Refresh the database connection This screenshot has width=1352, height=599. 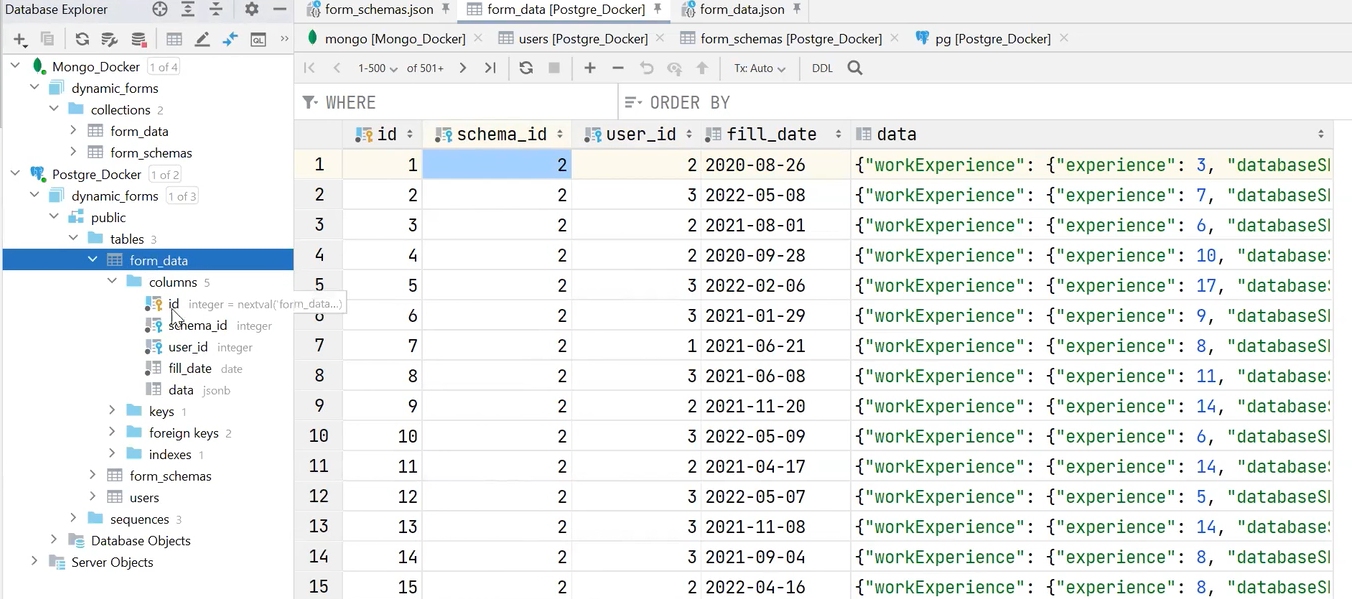[82, 38]
